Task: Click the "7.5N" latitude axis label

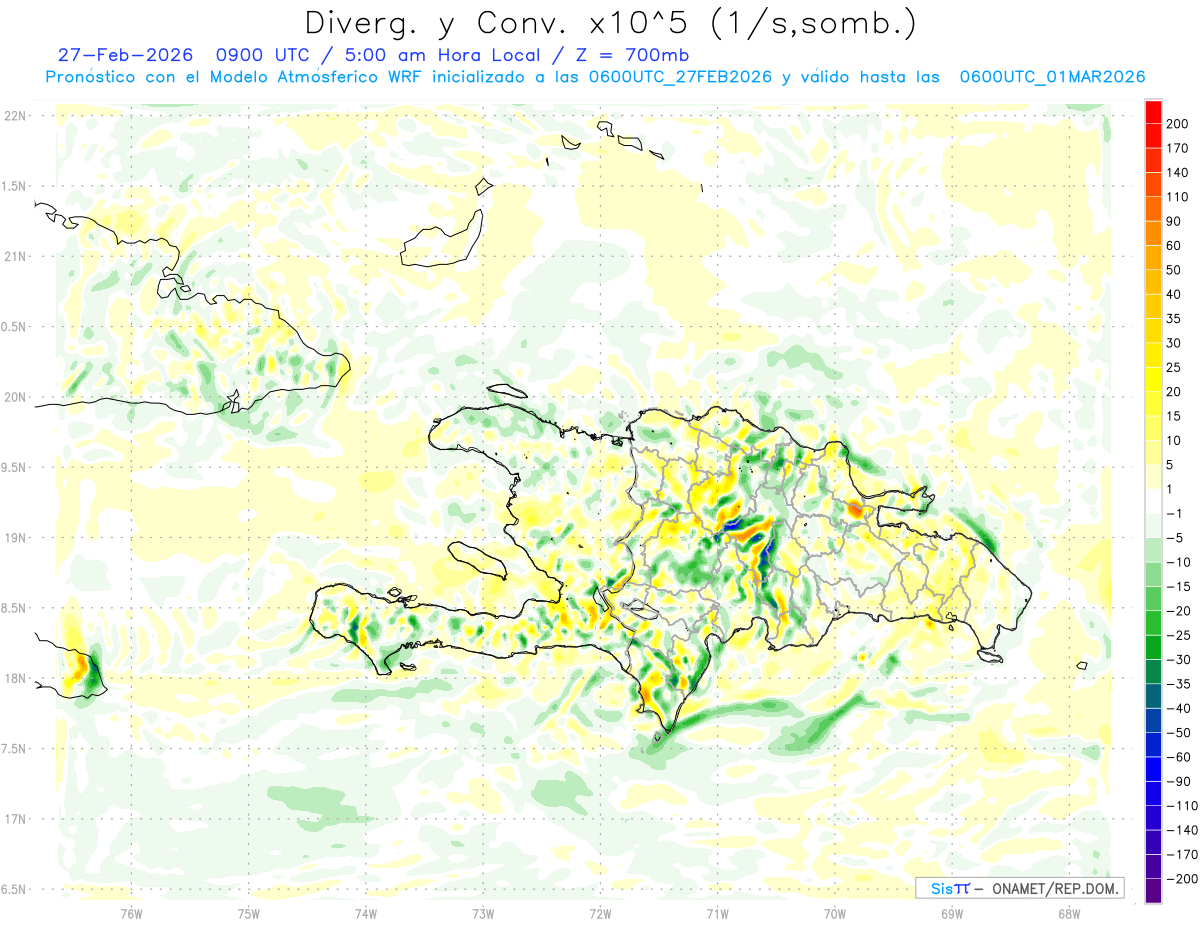Action: tap(15, 749)
